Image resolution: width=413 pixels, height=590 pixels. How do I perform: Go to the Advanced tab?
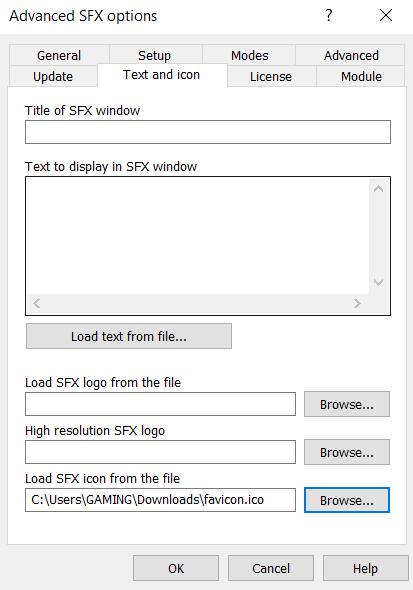pyautogui.click(x=351, y=55)
